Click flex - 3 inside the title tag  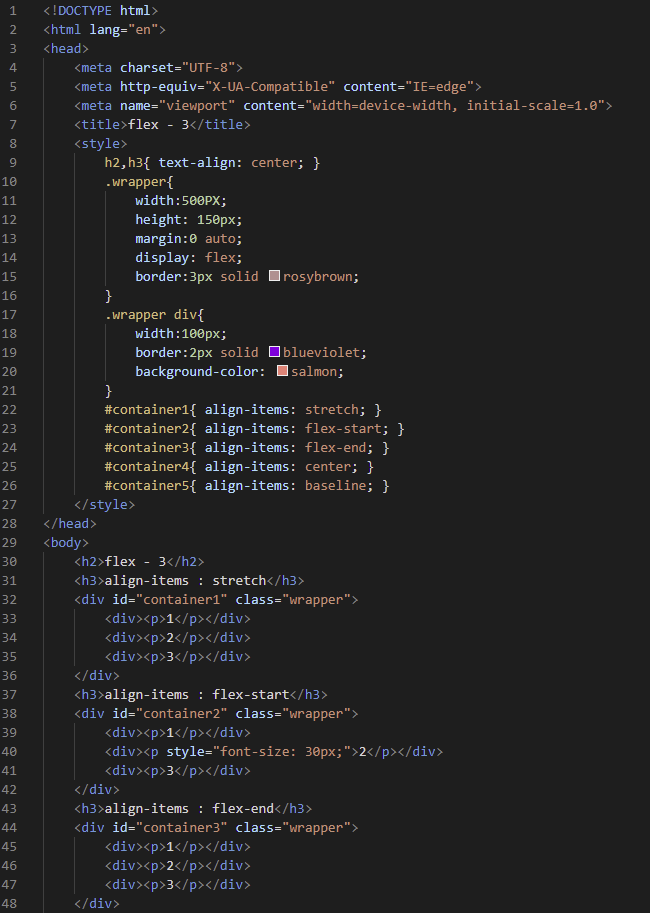pos(158,125)
